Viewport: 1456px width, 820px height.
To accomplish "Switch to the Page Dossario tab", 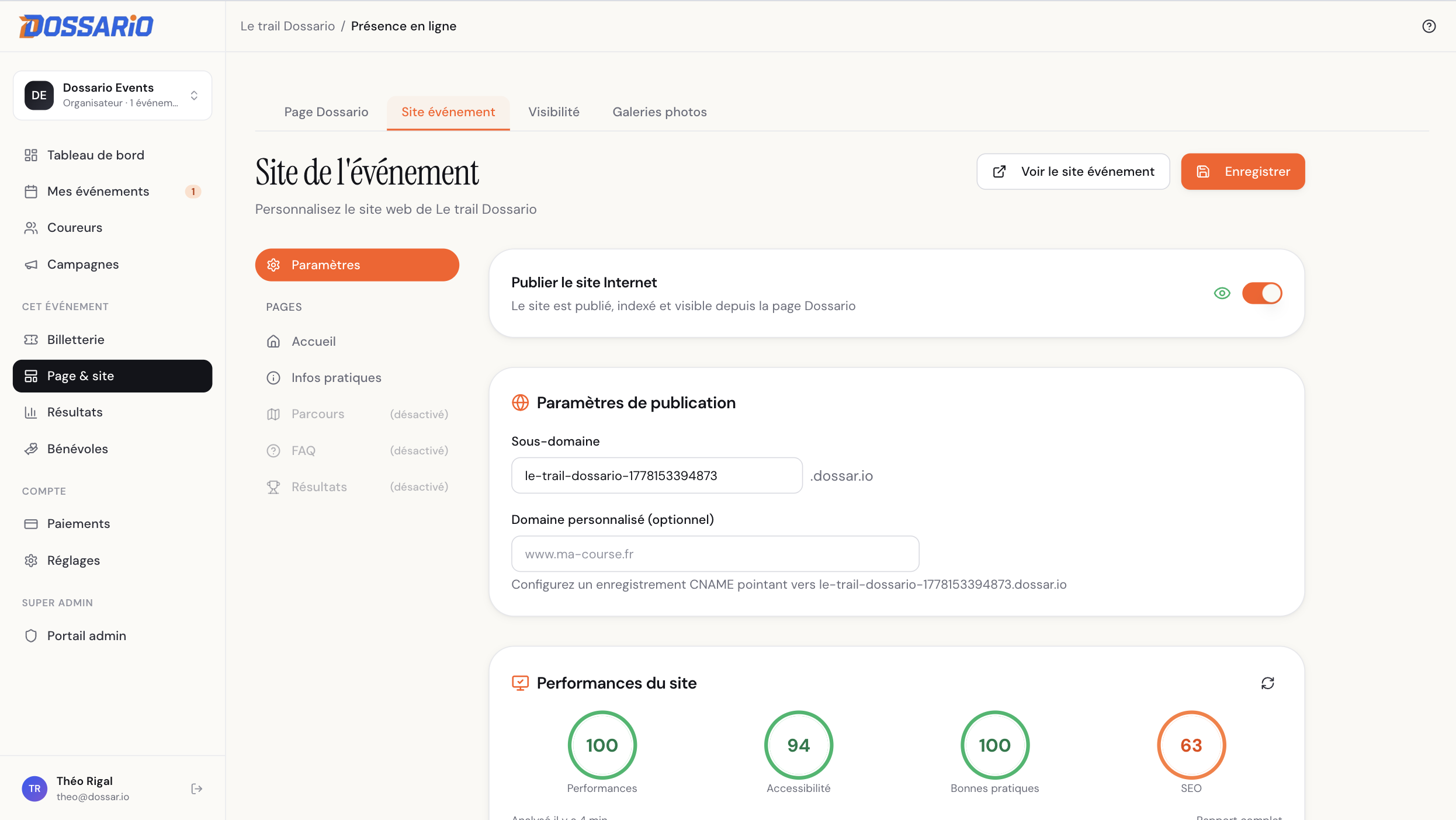I will pyautogui.click(x=326, y=112).
